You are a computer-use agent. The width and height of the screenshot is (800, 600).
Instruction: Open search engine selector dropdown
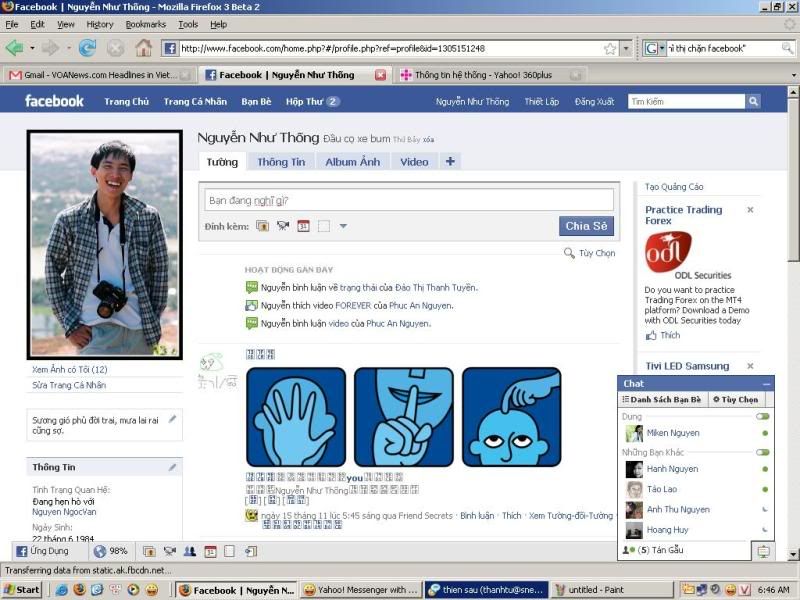[662, 48]
